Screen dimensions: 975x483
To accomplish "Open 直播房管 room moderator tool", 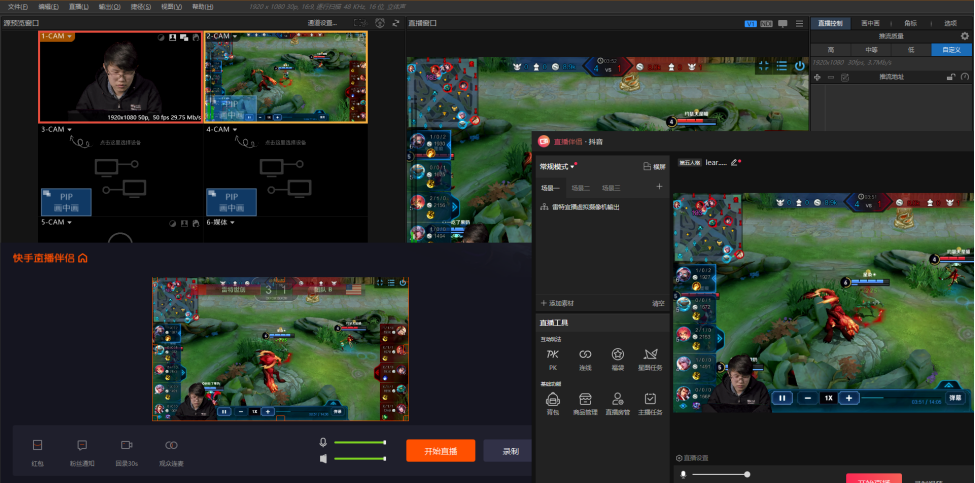I will click(617, 403).
